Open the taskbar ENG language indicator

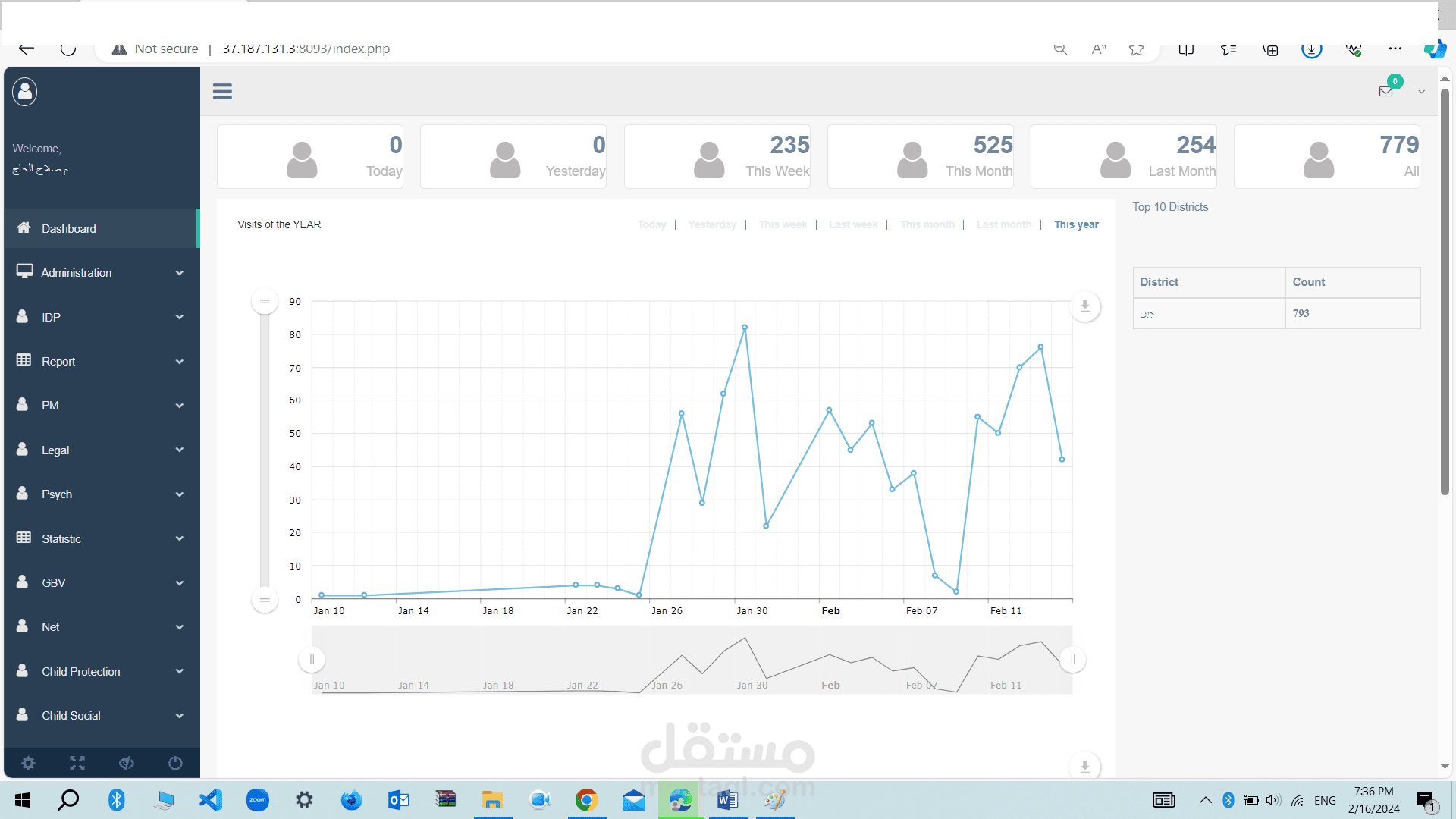[x=1325, y=801]
